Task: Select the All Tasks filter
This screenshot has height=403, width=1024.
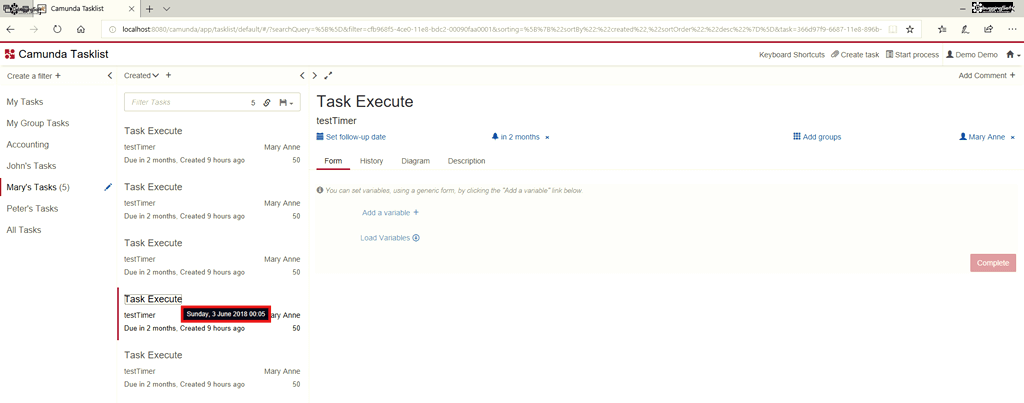Action: click(x=24, y=230)
